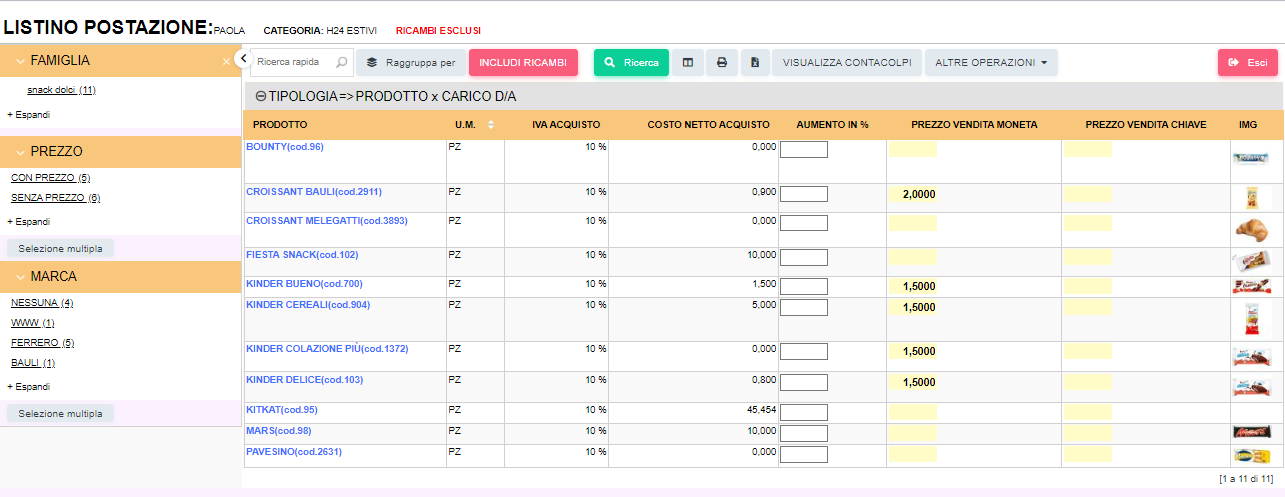Expand more FAMIGLIA options with + Espandi
This screenshot has height=497, width=1285.
pyautogui.click(x=29, y=114)
